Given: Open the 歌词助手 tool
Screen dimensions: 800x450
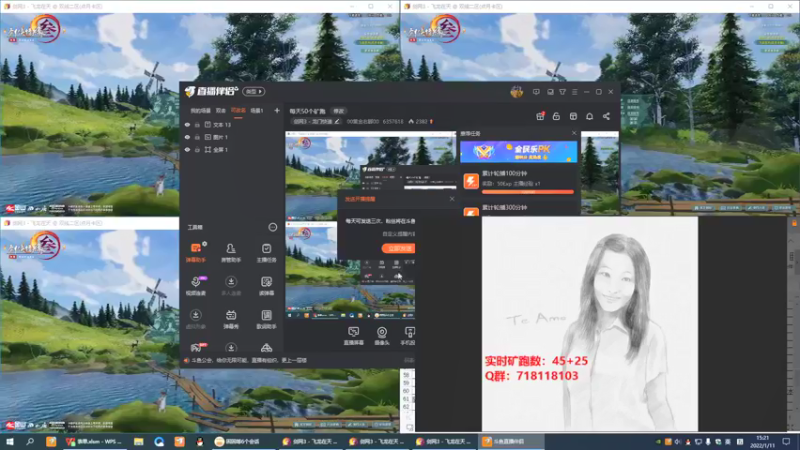Looking at the screenshot, I should pyautogui.click(x=266, y=319).
